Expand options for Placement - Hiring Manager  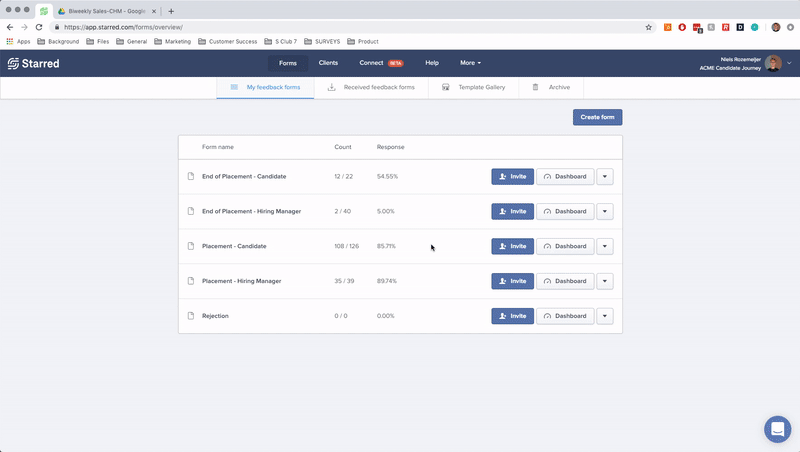pyautogui.click(x=605, y=281)
